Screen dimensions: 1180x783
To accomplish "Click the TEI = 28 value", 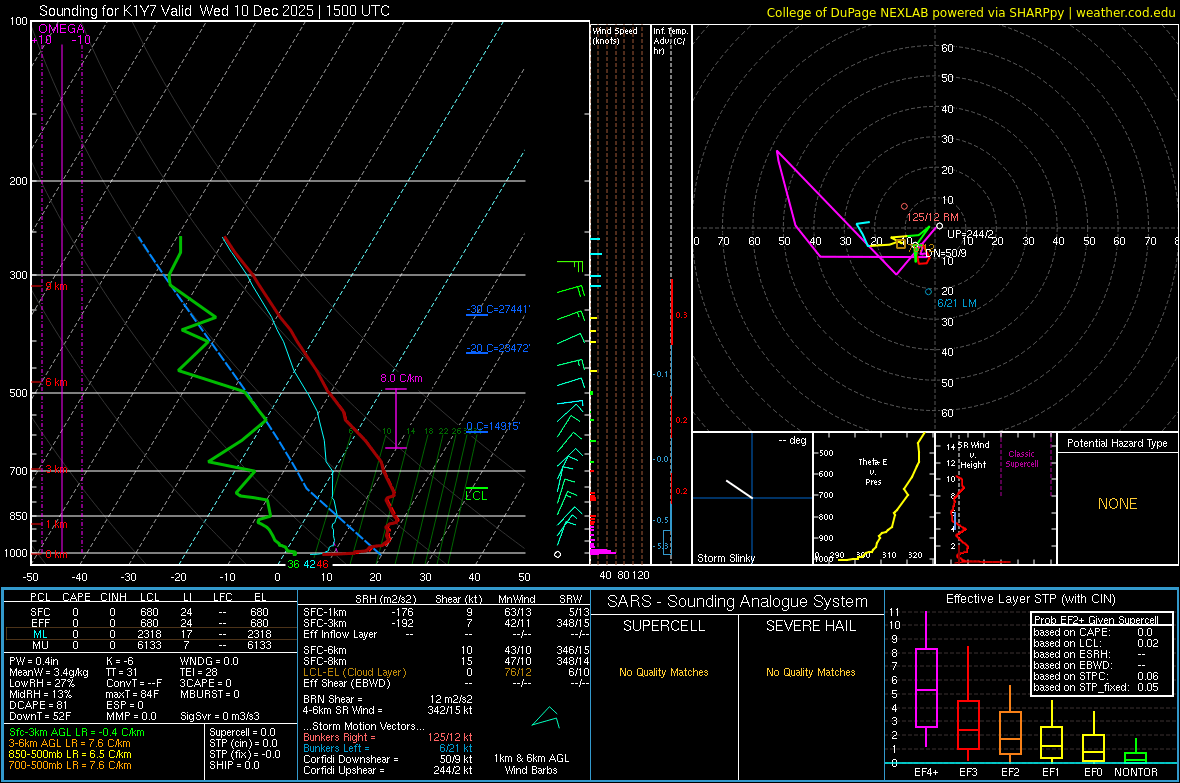I will 199,672.
